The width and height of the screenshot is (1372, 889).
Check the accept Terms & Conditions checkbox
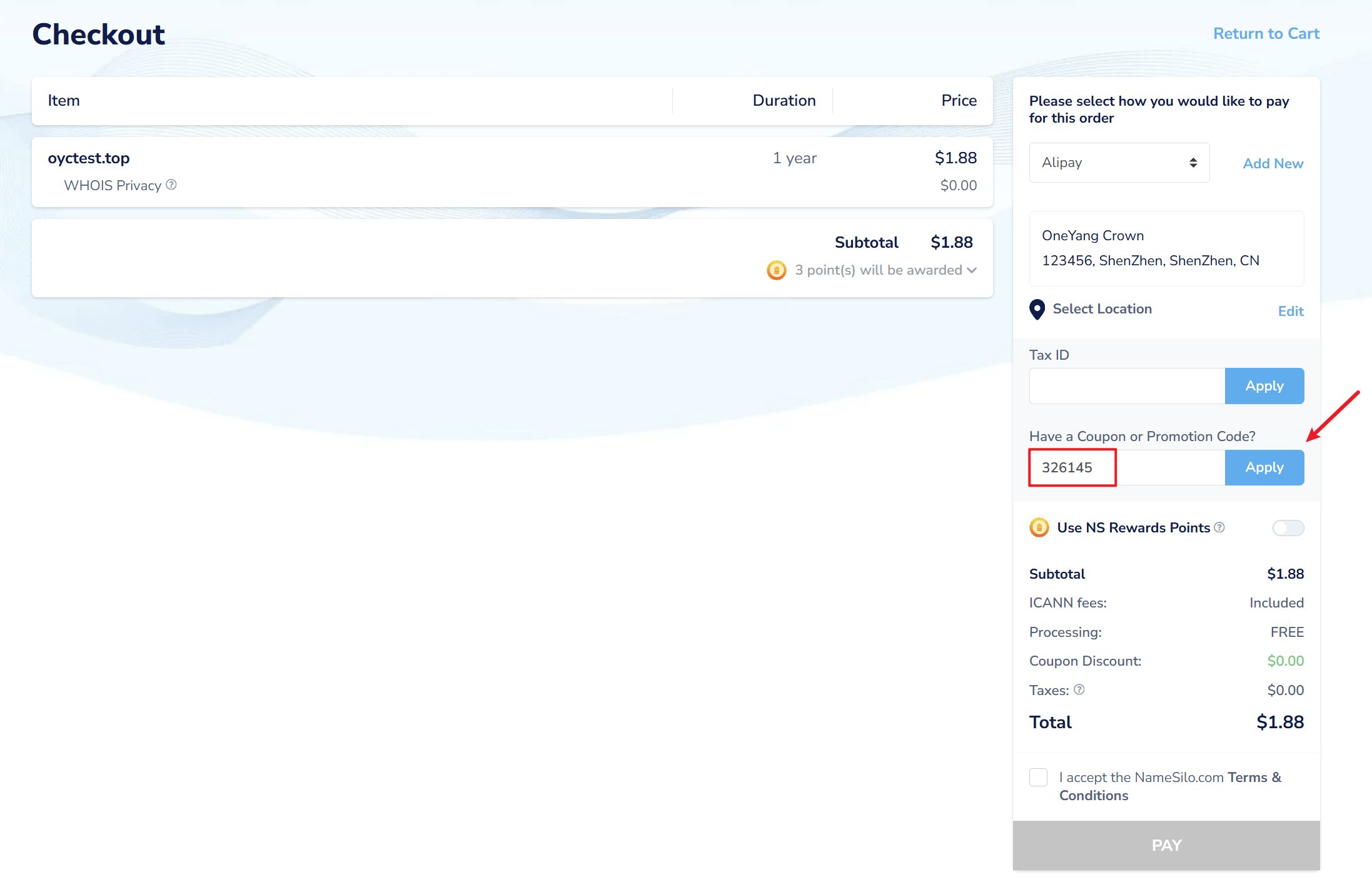click(x=1039, y=778)
